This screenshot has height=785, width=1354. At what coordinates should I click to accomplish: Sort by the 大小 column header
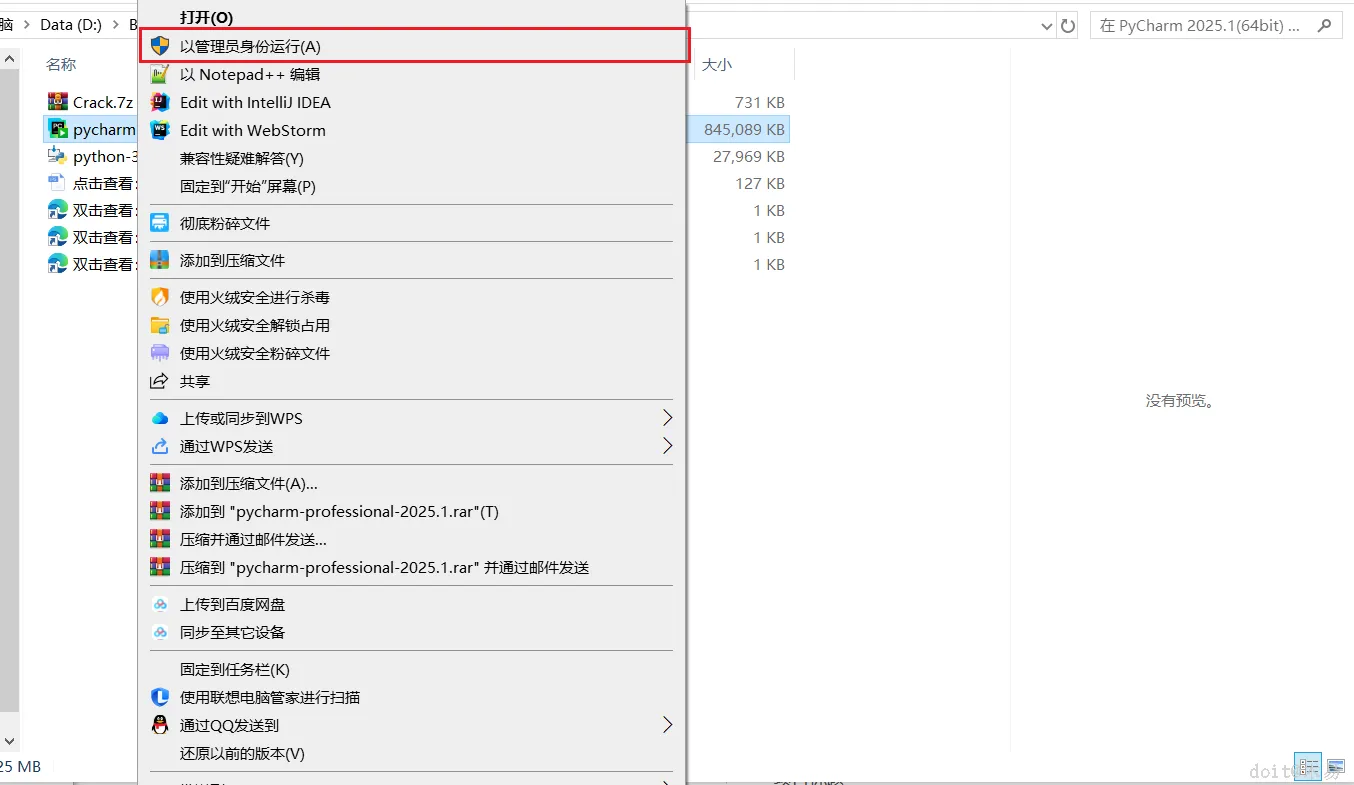717,64
